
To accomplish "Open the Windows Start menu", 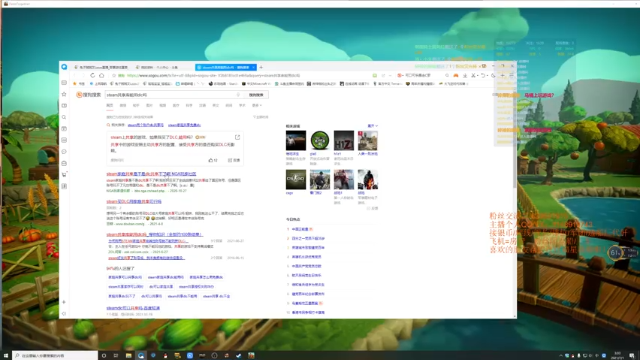I will pos(6,356).
